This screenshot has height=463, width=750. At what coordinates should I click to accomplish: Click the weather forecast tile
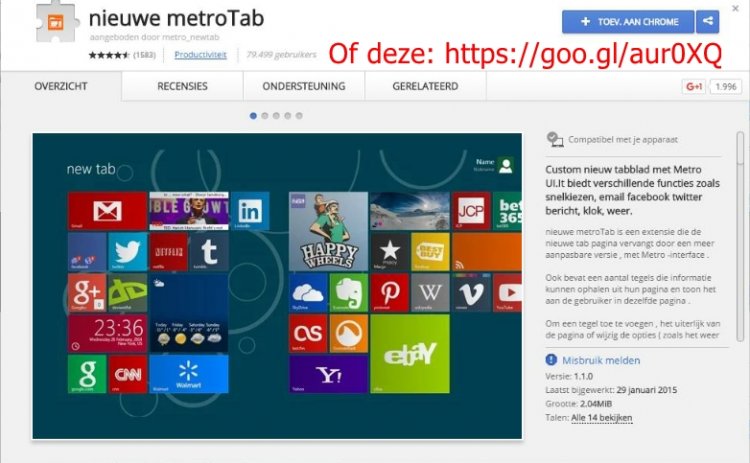(x=189, y=313)
